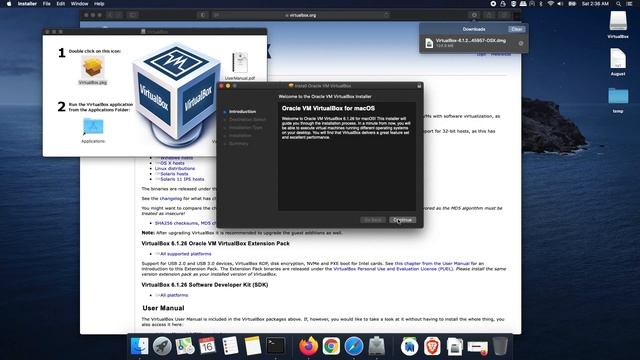The width and height of the screenshot is (640, 360).
Task: Select the Summary step in installer sidebar
Action: (x=238, y=144)
